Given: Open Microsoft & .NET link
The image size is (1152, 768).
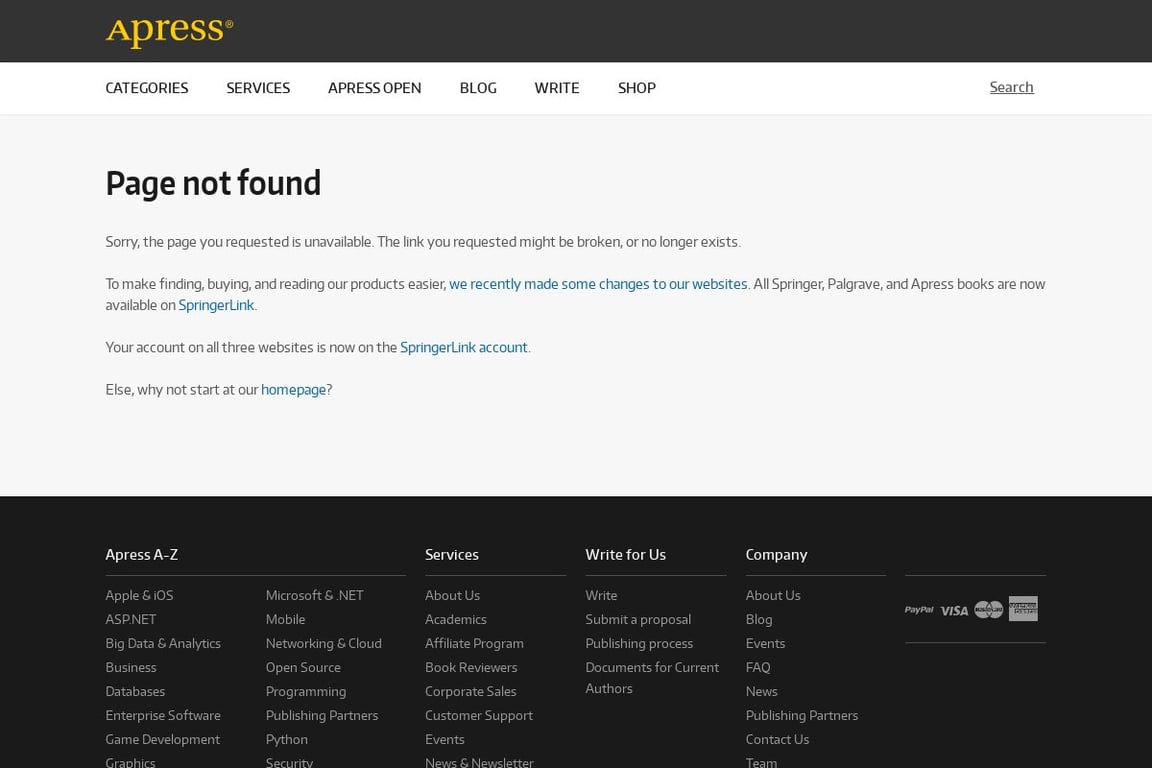Looking at the screenshot, I should (314, 595).
